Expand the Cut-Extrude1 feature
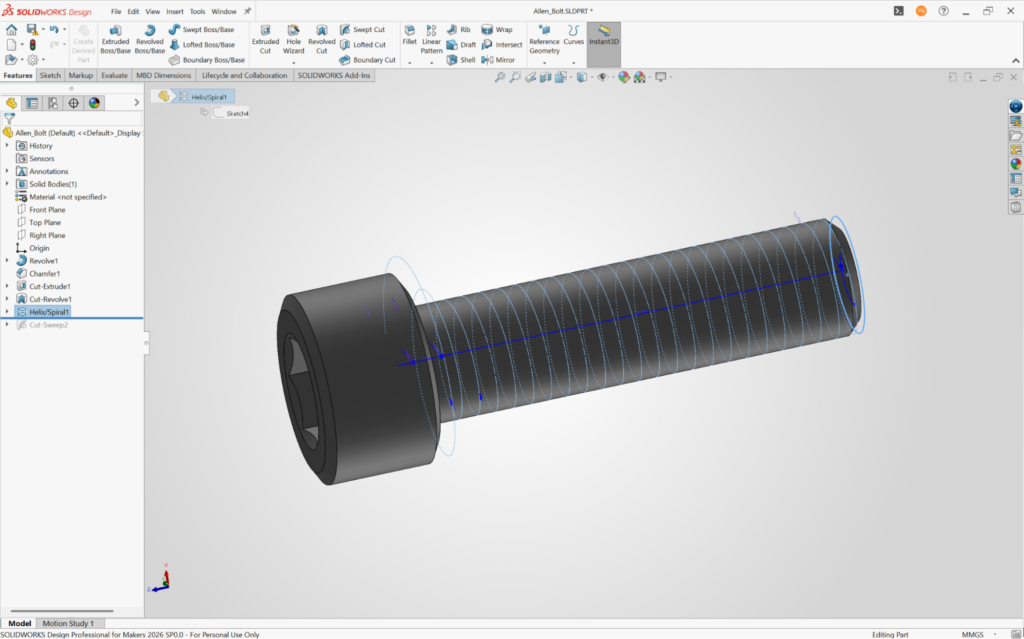Viewport: 1024px width, 639px height. coord(7,286)
